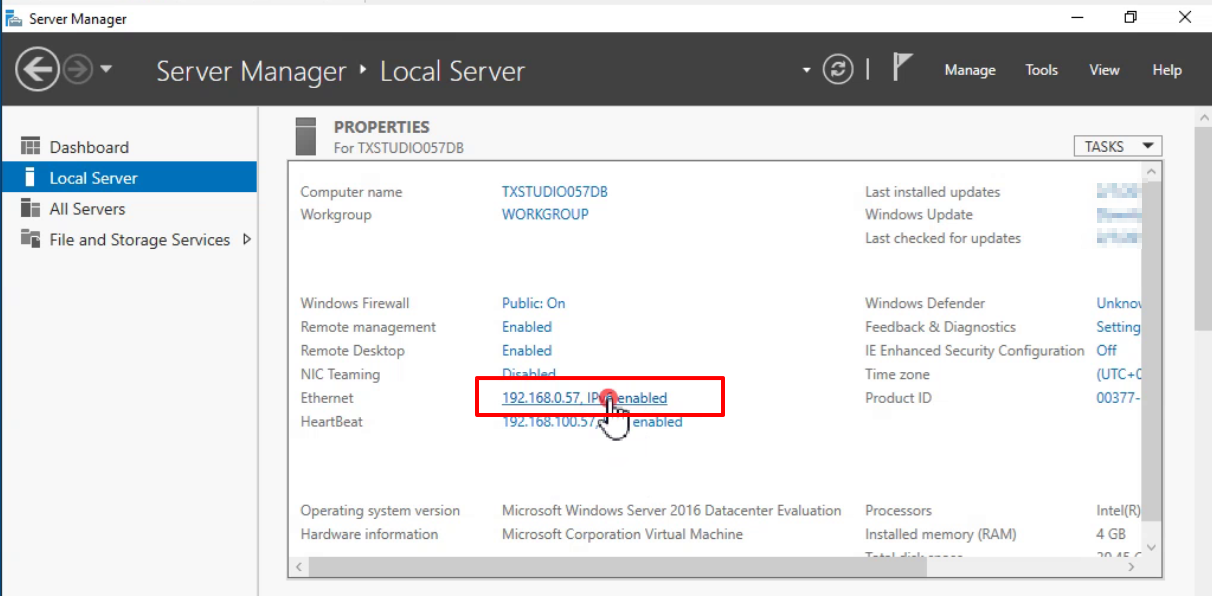Image resolution: width=1212 pixels, height=596 pixels.
Task: Select All Servers in the sidebar
Action: (x=129, y=209)
